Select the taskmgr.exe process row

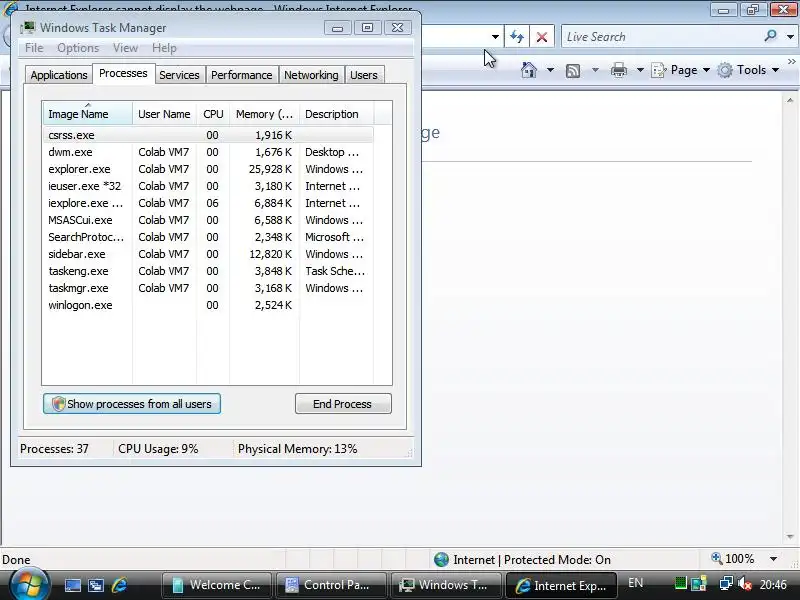point(208,288)
